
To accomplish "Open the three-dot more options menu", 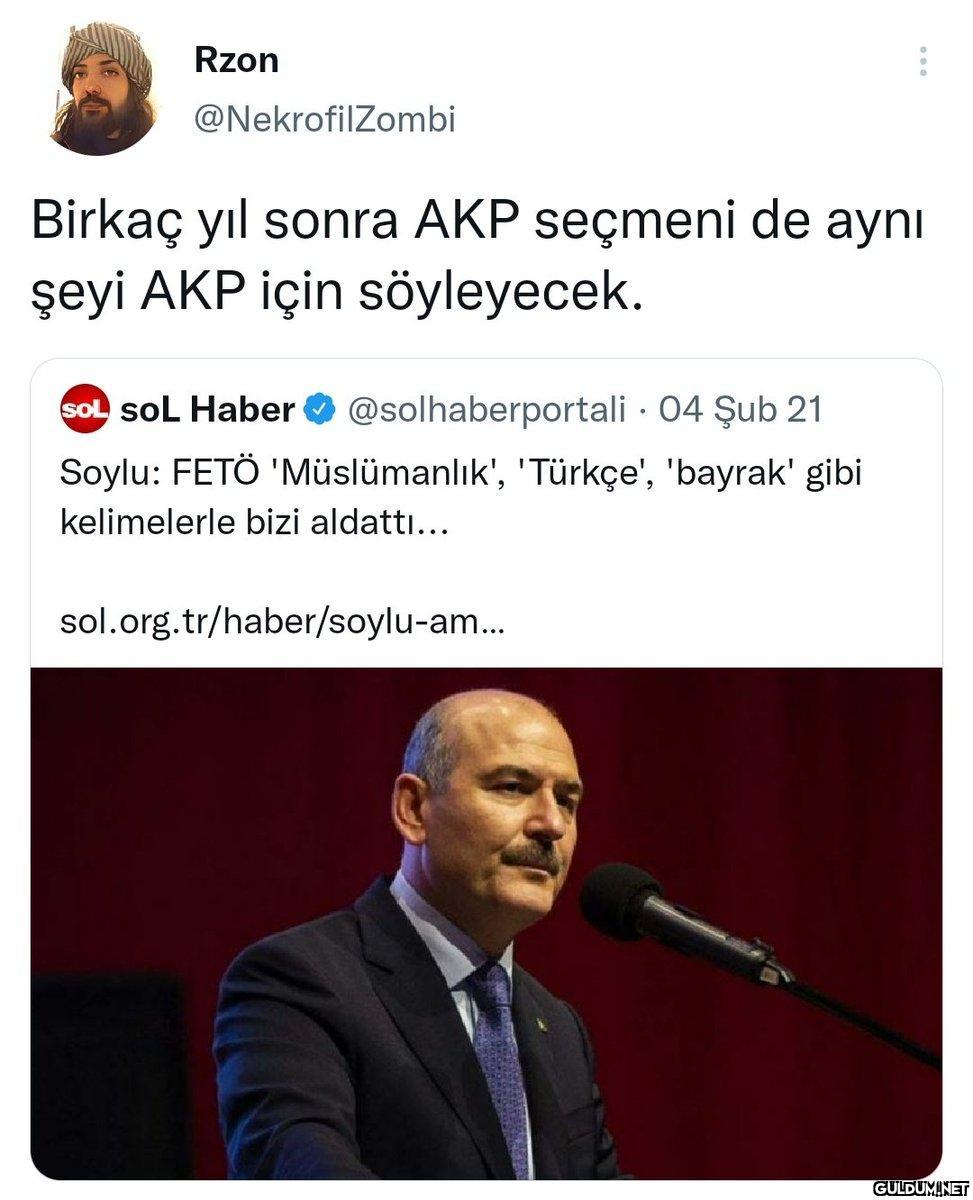I will [x=922, y=62].
